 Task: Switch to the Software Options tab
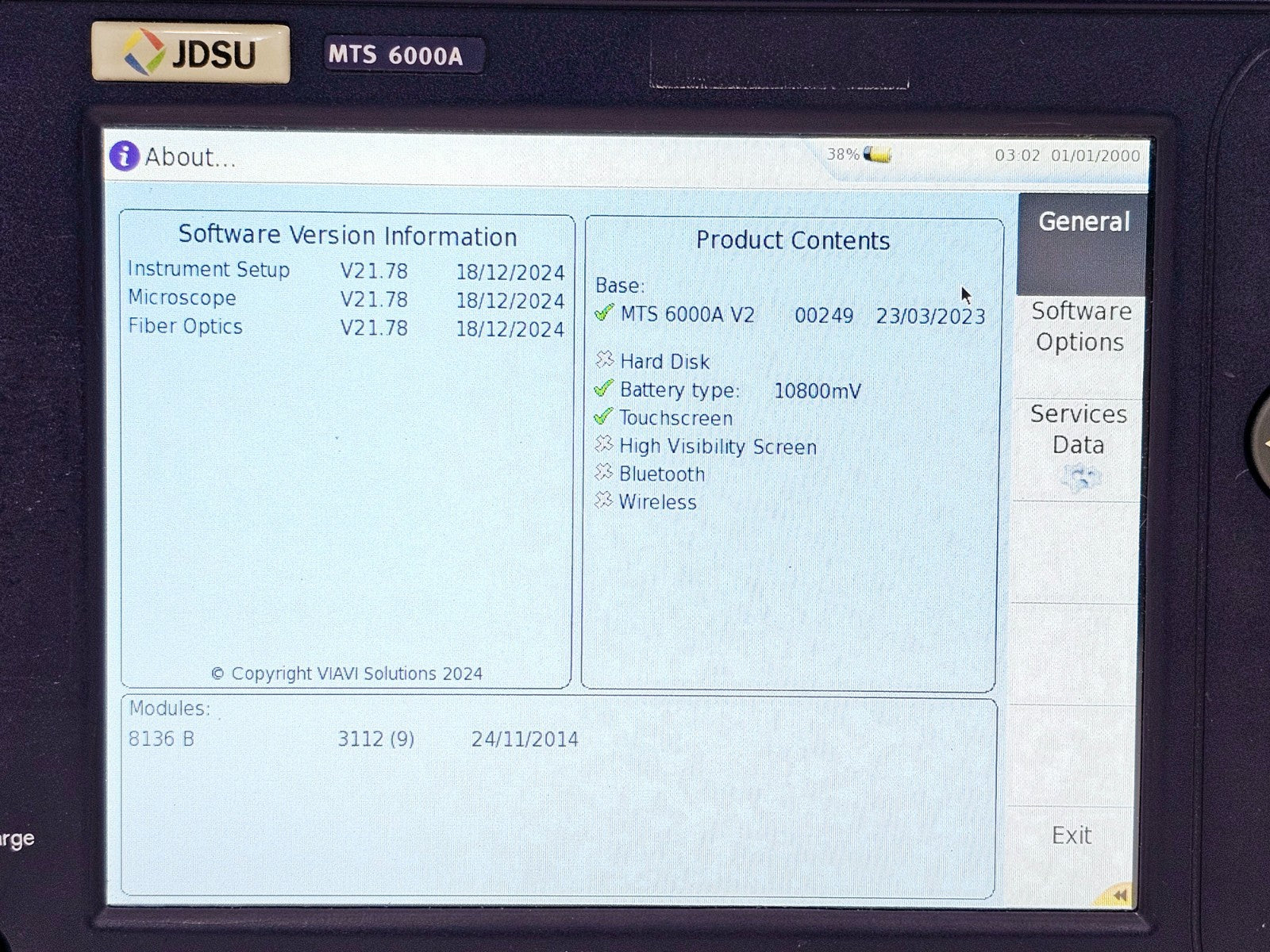1079,327
